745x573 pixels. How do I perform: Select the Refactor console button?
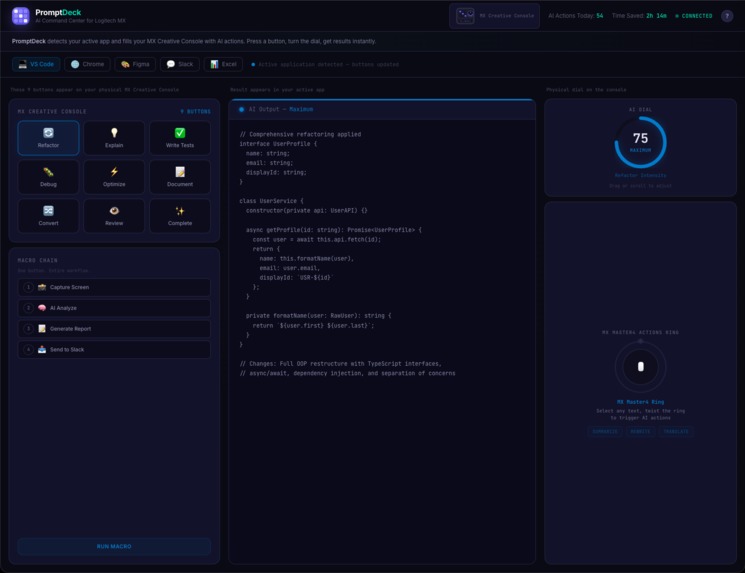tap(48, 138)
